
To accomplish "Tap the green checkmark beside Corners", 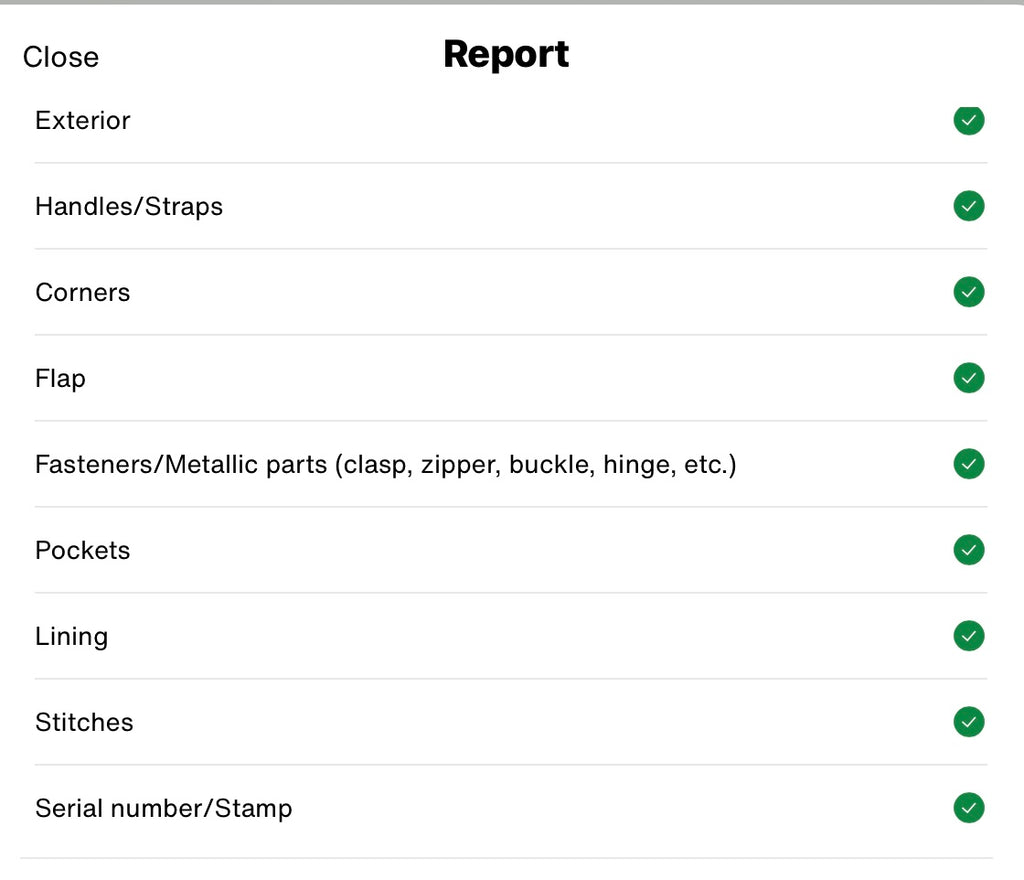I will (968, 292).
